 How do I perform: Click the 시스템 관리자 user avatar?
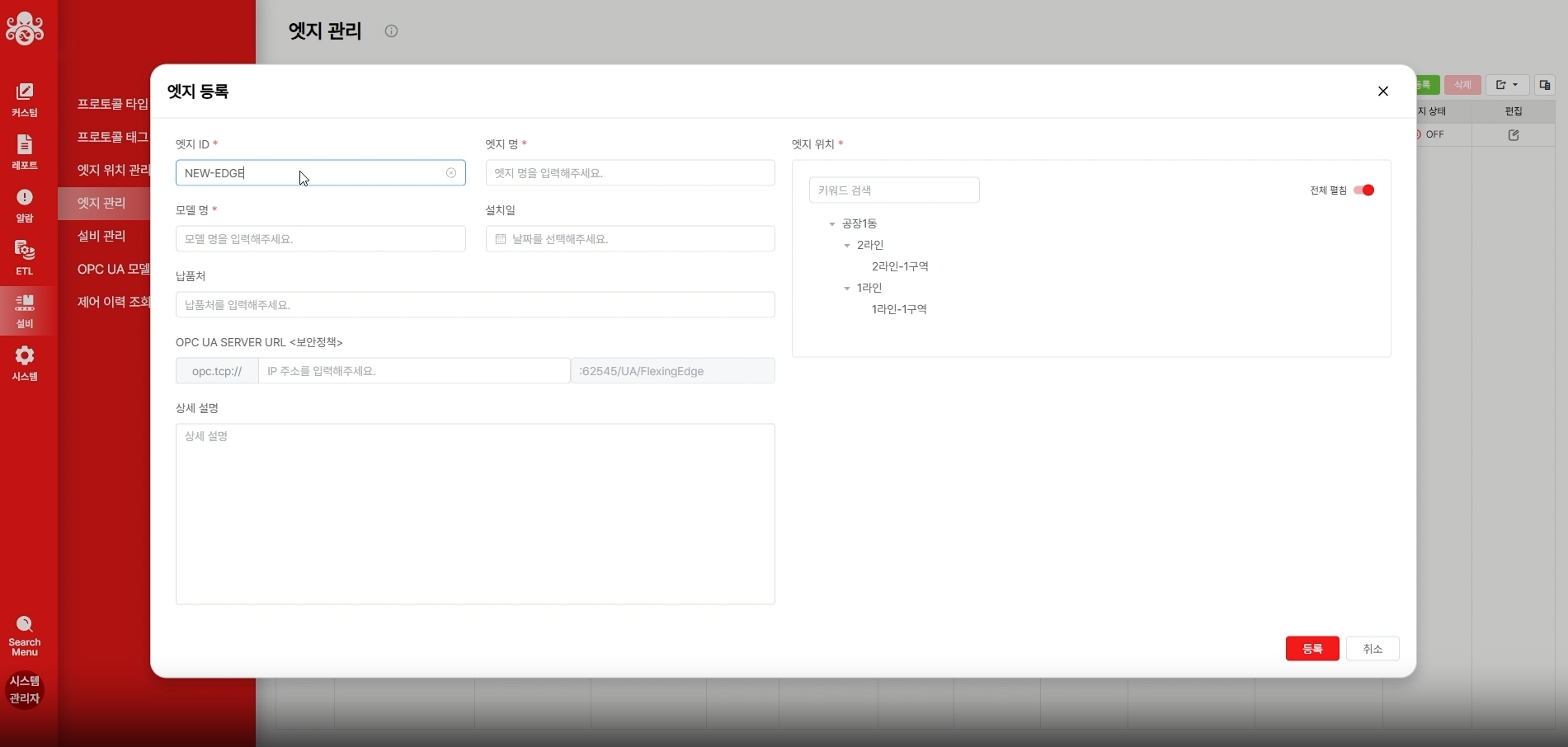click(x=25, y=689)
